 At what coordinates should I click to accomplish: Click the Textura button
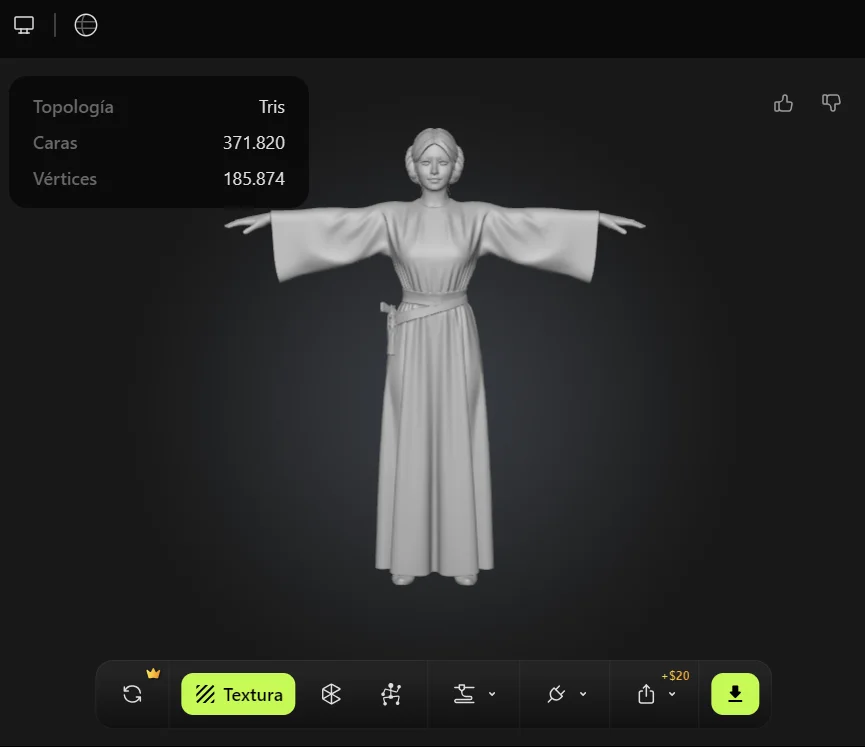click(238, 694)
